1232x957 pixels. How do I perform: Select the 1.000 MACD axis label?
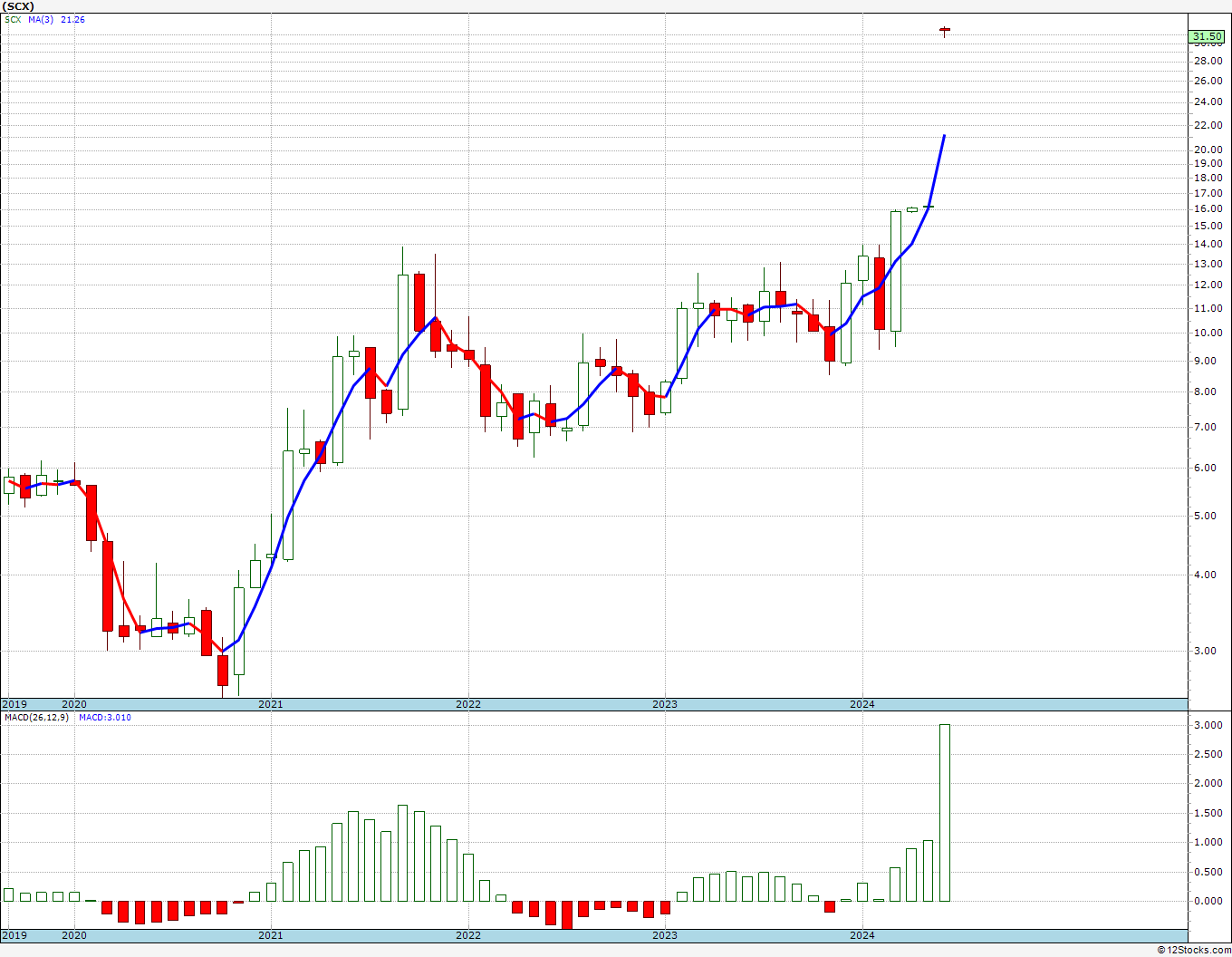1208,843
